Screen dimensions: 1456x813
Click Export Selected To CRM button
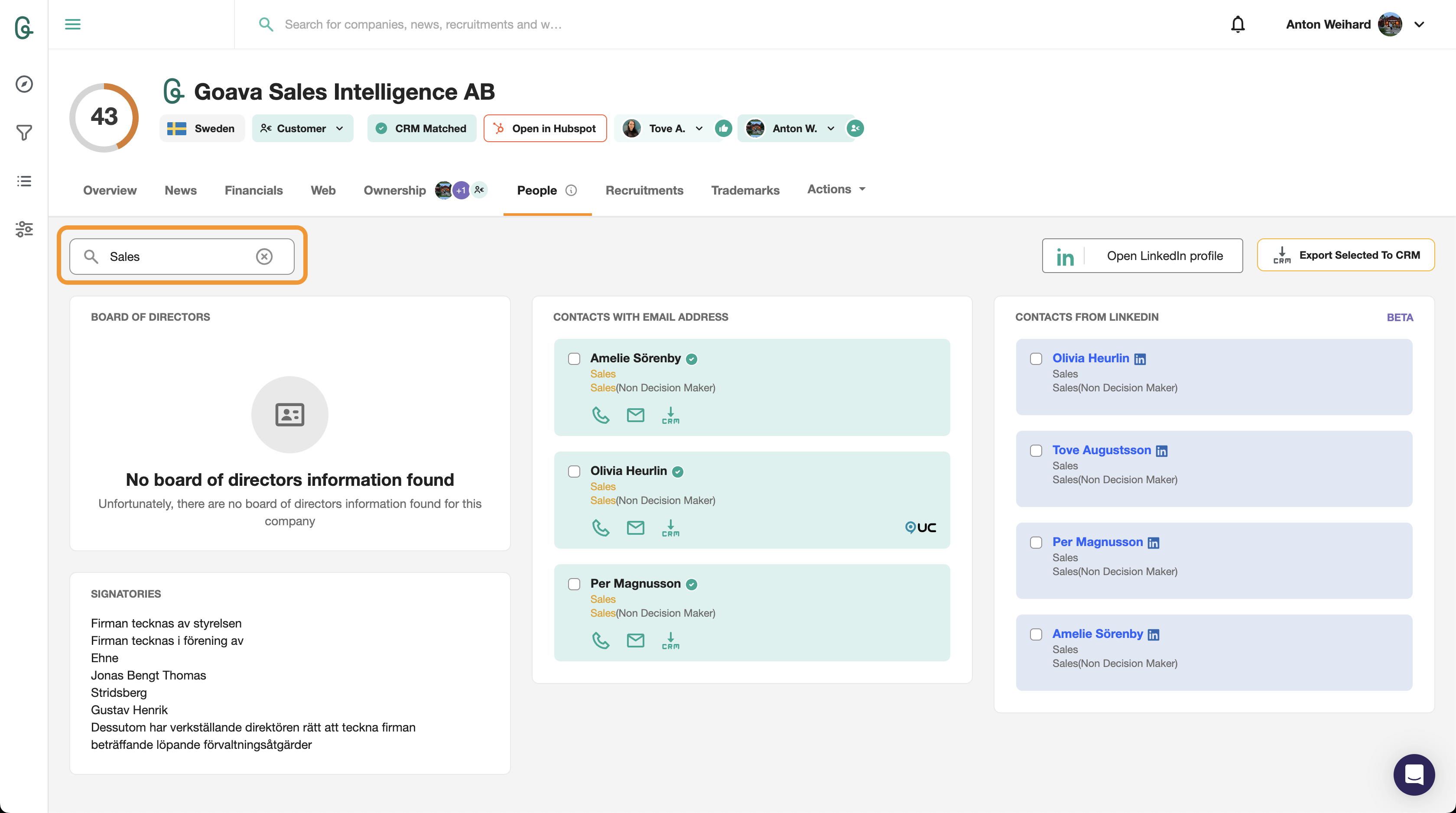click(x=1345, y=256)
